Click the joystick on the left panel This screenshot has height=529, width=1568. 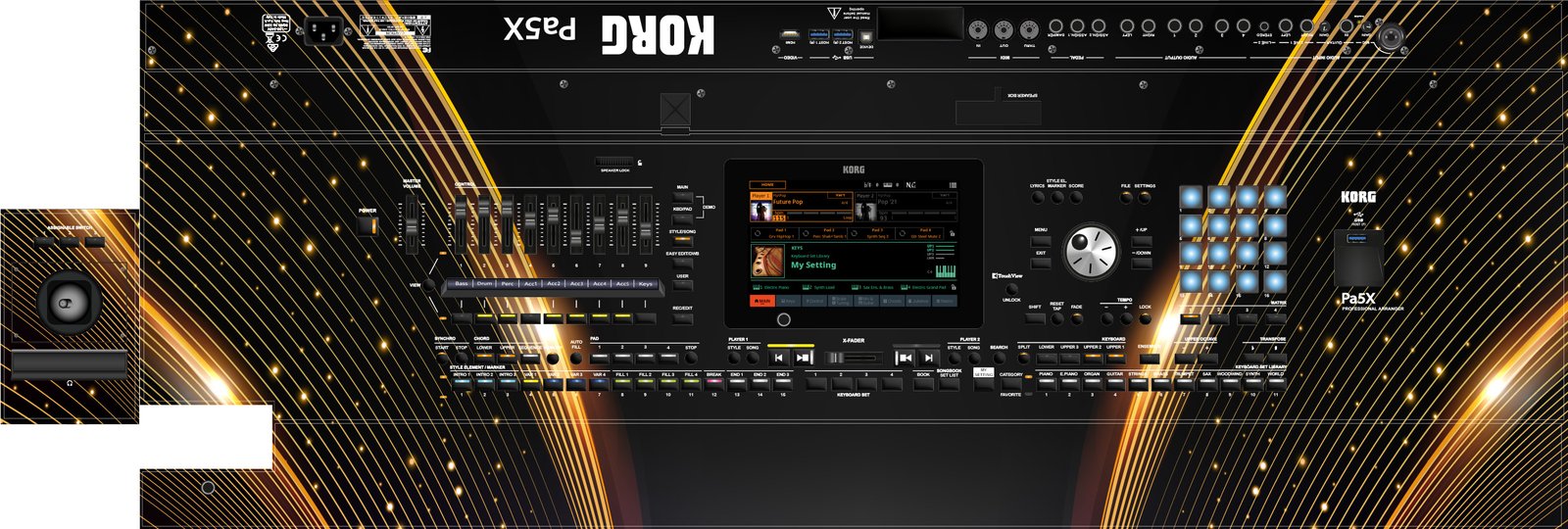[x=68, y=303]
